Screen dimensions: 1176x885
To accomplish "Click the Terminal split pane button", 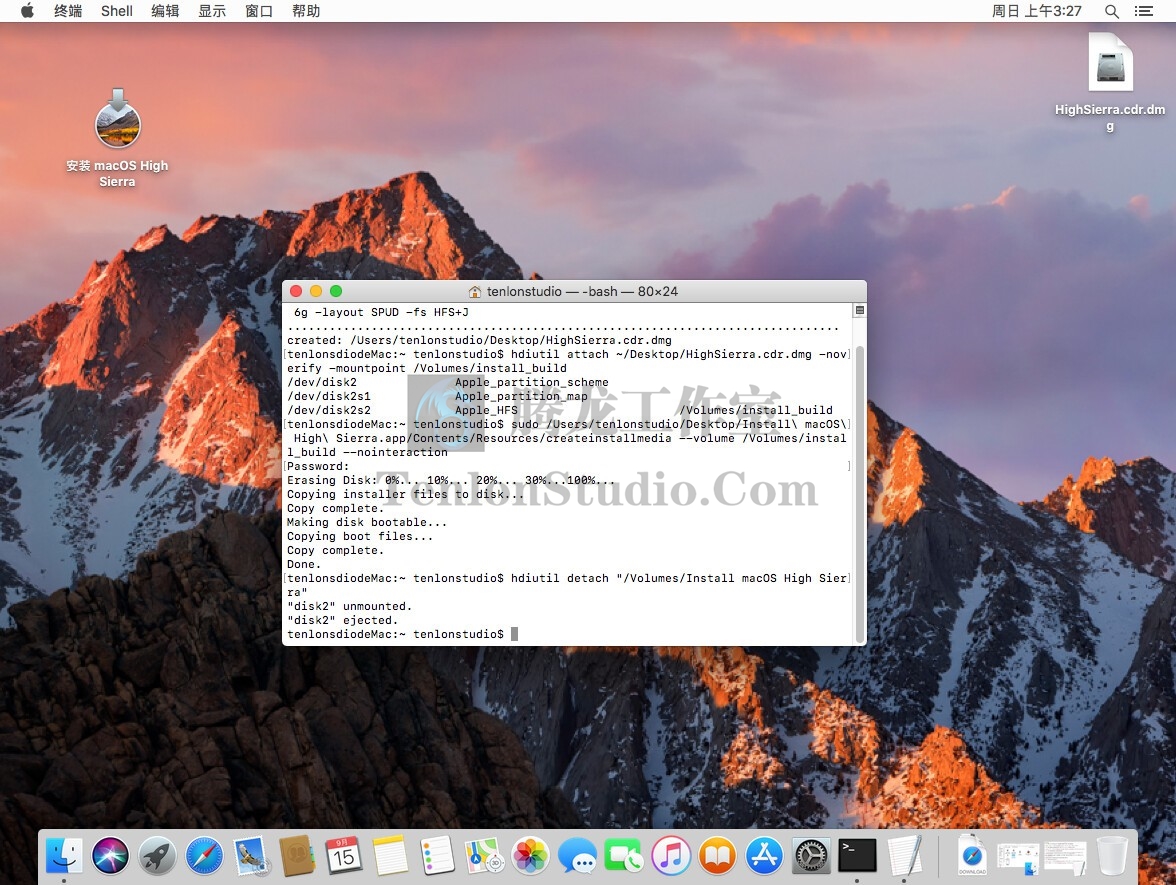I will (860, 310).
